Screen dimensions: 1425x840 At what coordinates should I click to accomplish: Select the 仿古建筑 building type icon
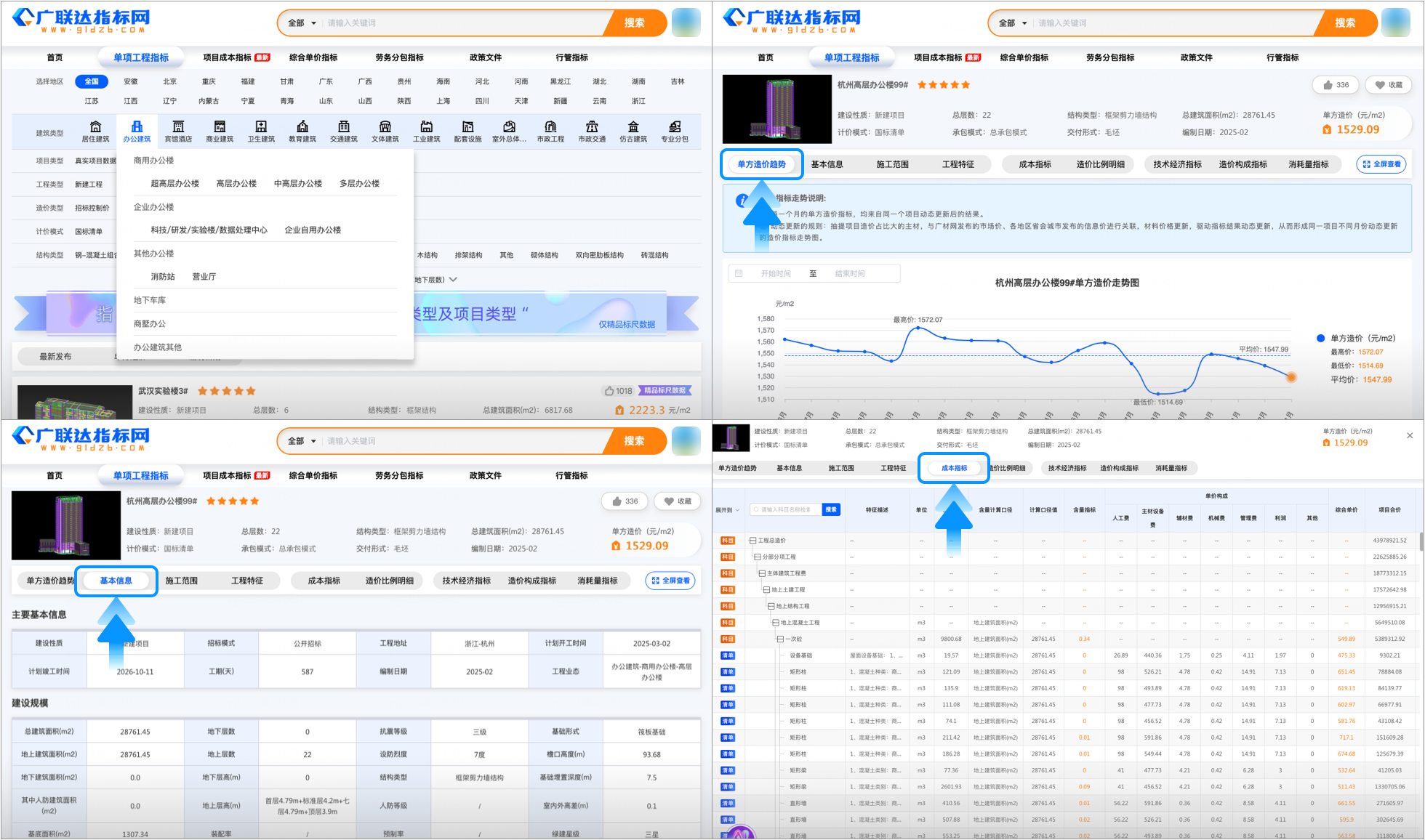coord(634,131)
